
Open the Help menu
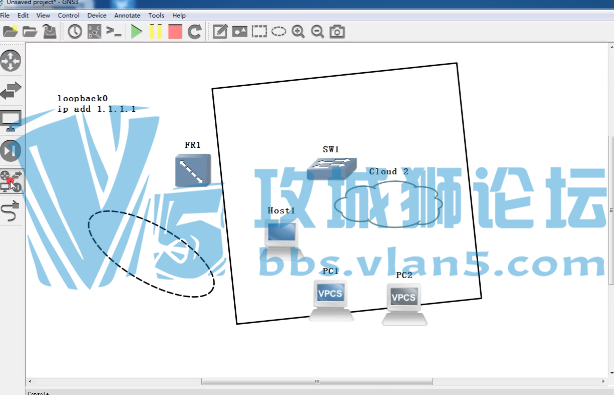[x=179, y=16]
